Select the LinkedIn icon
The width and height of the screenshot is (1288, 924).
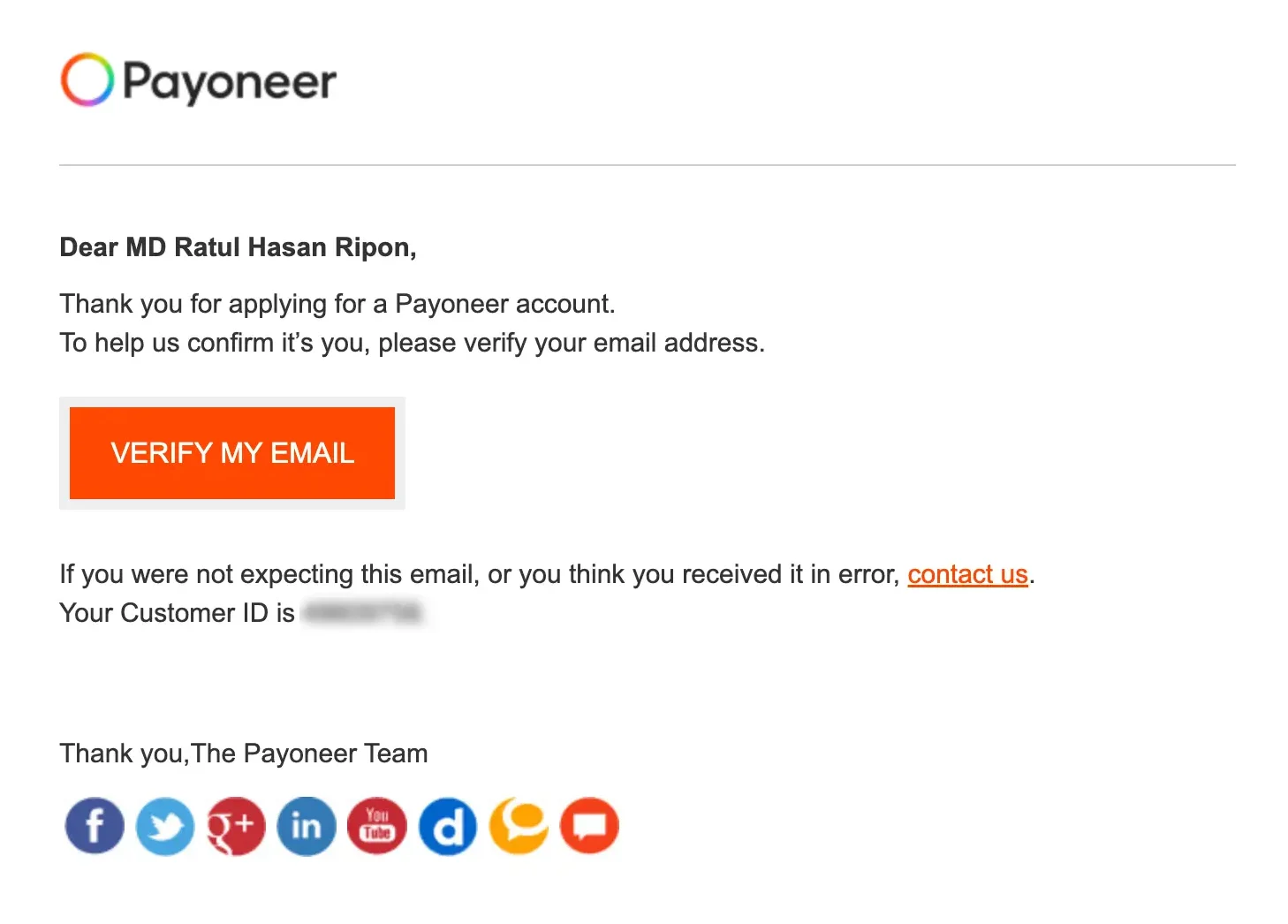tap(306, 826)
